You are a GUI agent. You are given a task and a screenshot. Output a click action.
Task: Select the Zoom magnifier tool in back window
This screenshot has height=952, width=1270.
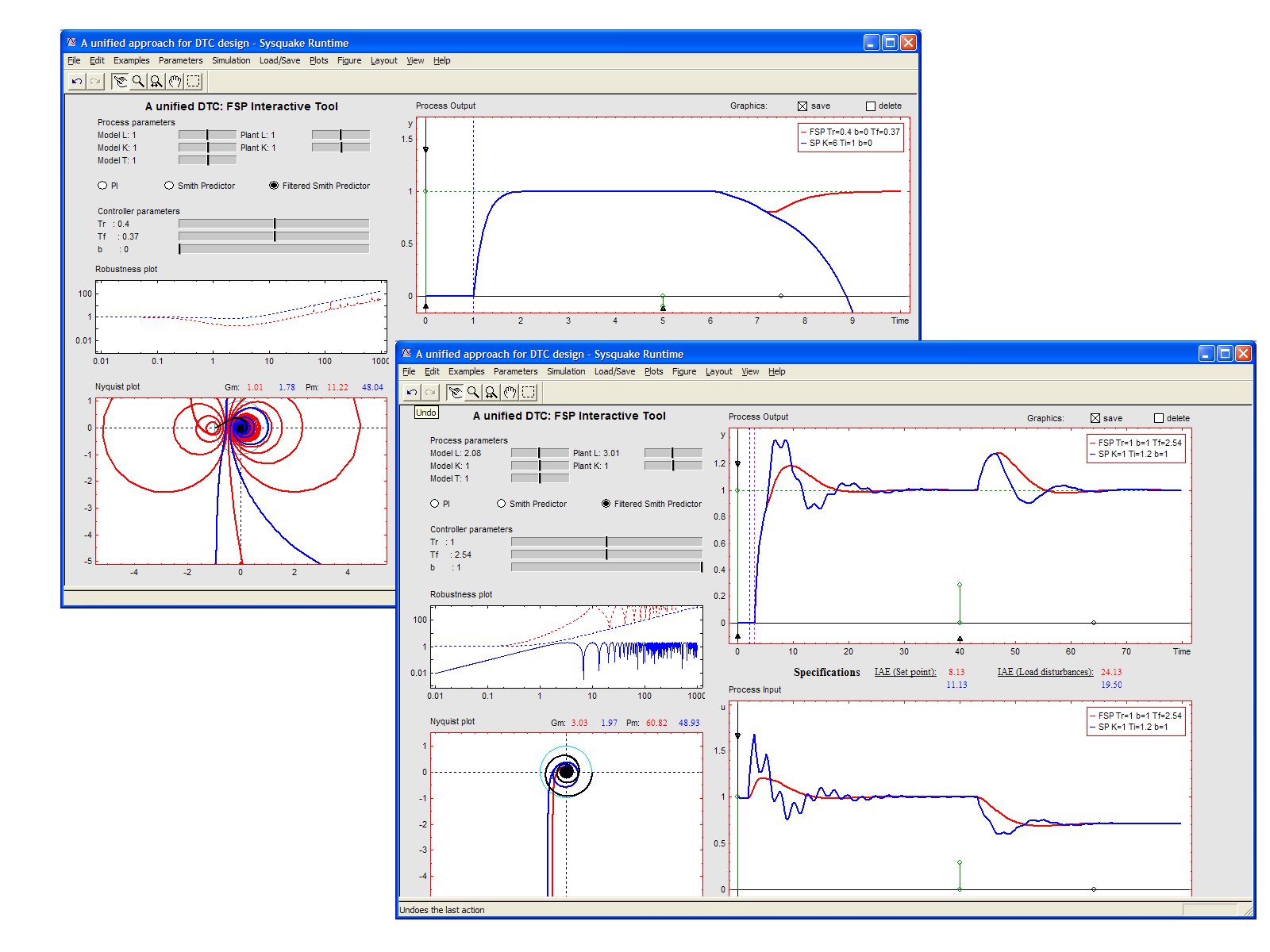click(138, 81)
